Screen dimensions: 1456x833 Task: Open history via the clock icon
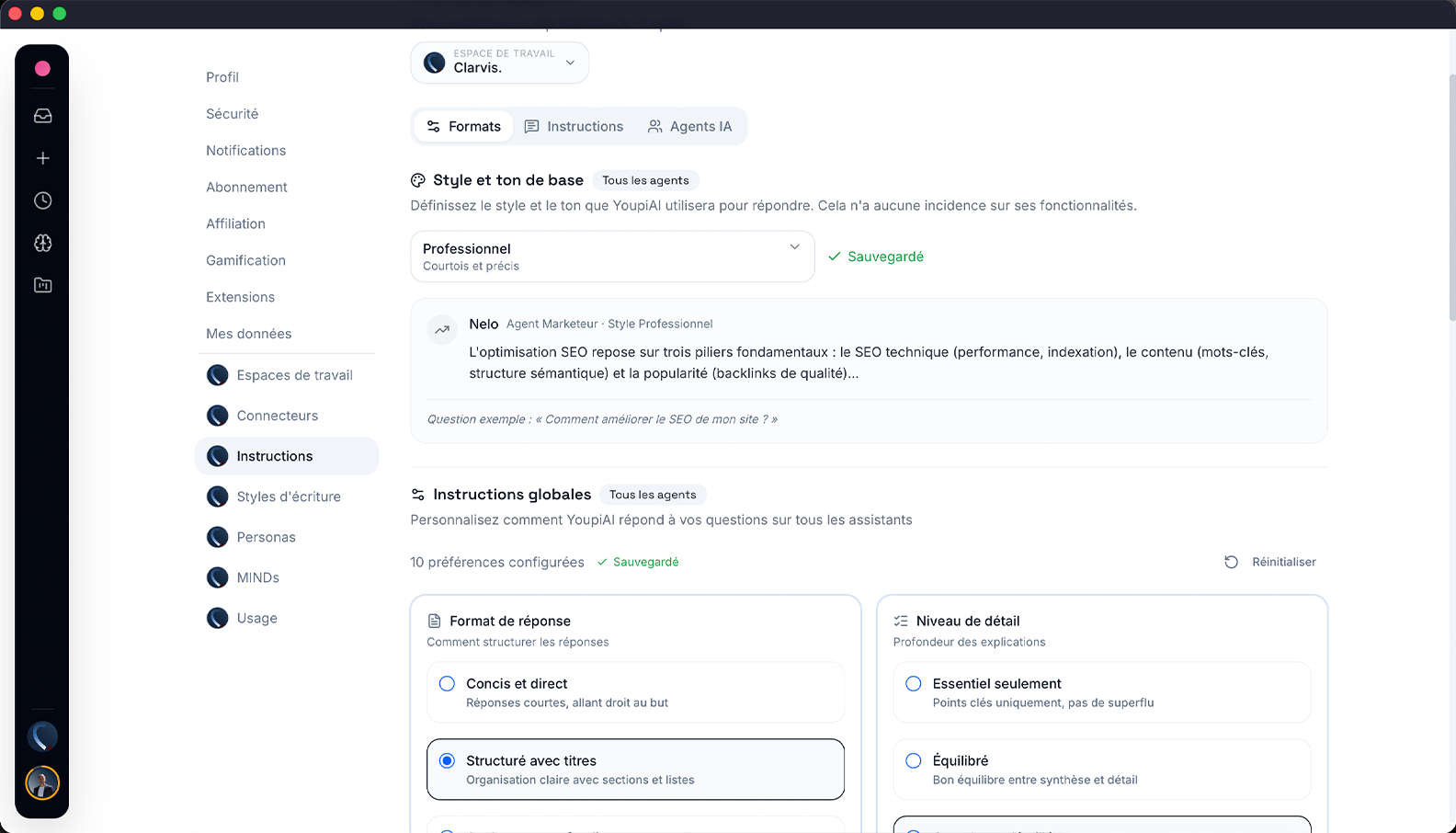(42, 200)
